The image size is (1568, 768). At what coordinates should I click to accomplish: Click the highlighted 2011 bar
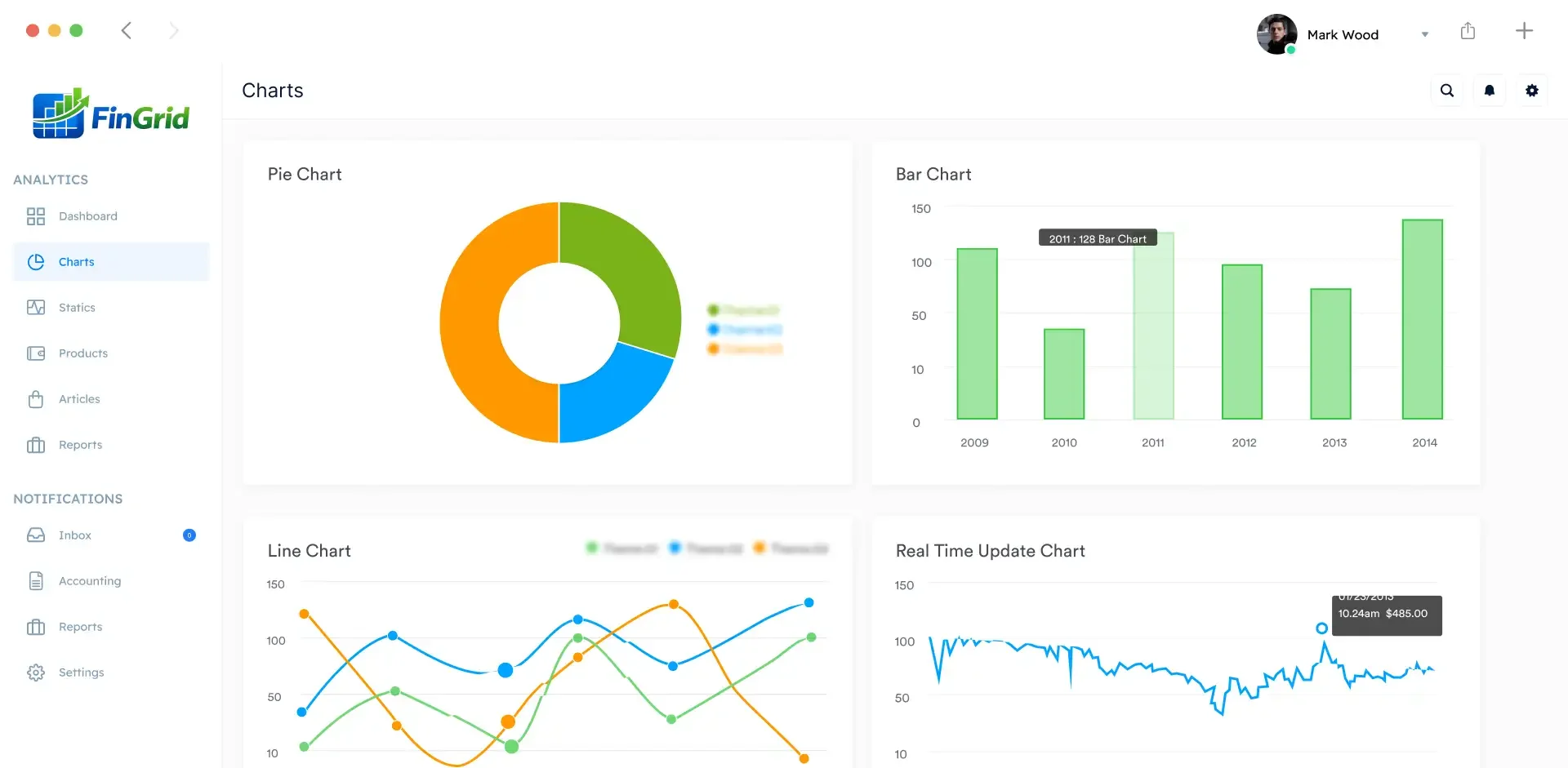pyautogui.click(x=1153, y=326)
